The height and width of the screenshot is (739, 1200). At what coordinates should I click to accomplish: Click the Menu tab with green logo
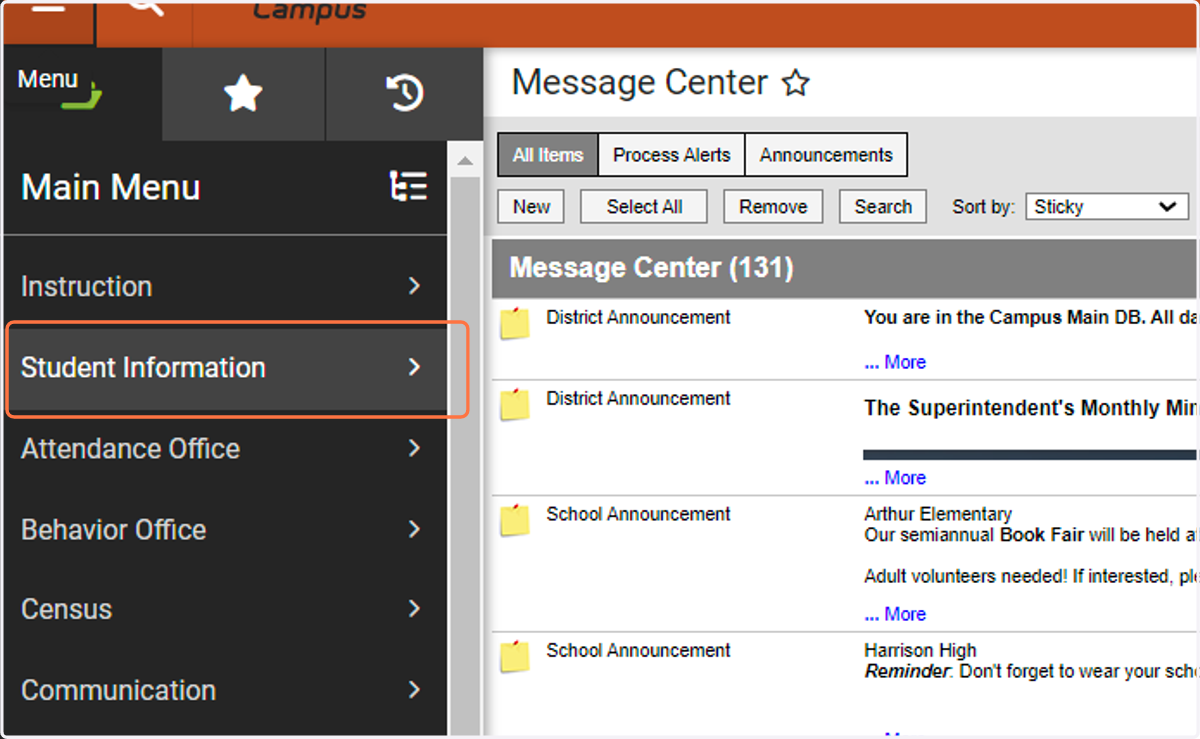click(x=81, y=94)
